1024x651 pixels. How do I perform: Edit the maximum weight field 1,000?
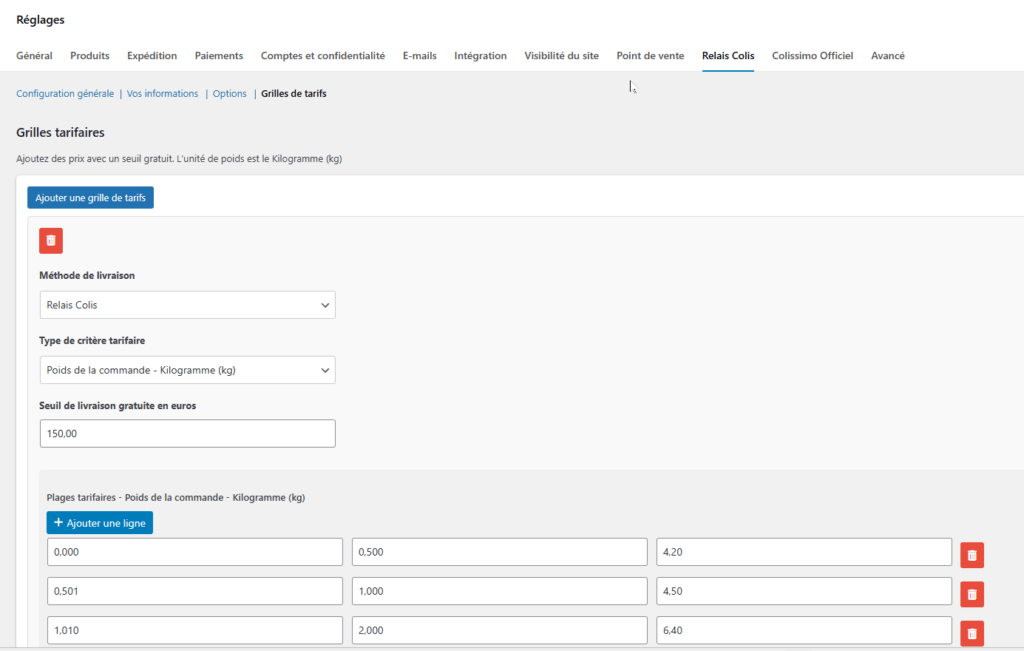click(499, 591)
